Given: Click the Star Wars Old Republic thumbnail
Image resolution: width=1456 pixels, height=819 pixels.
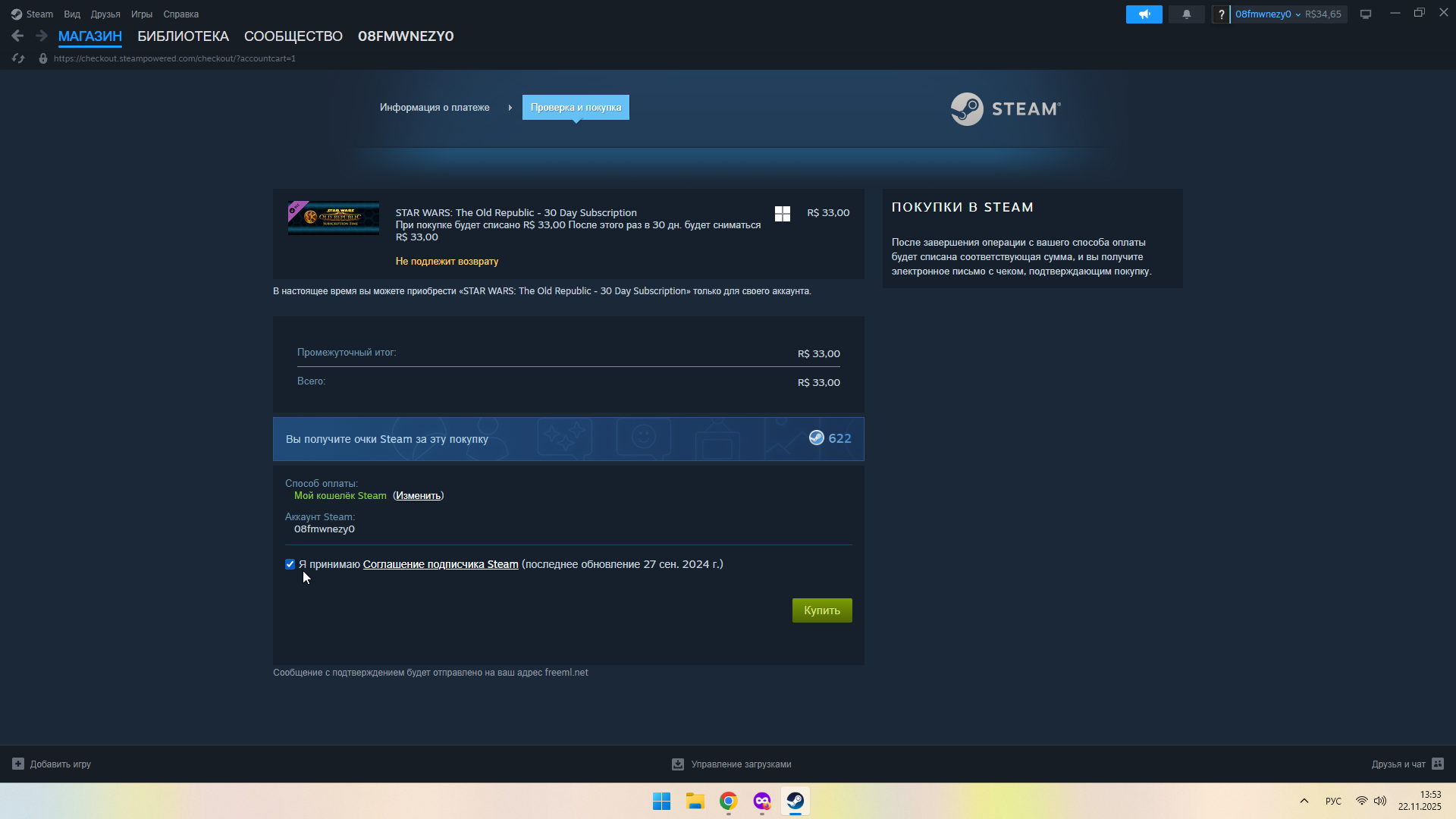Looking at the screenshot, I should click(334, 218).
